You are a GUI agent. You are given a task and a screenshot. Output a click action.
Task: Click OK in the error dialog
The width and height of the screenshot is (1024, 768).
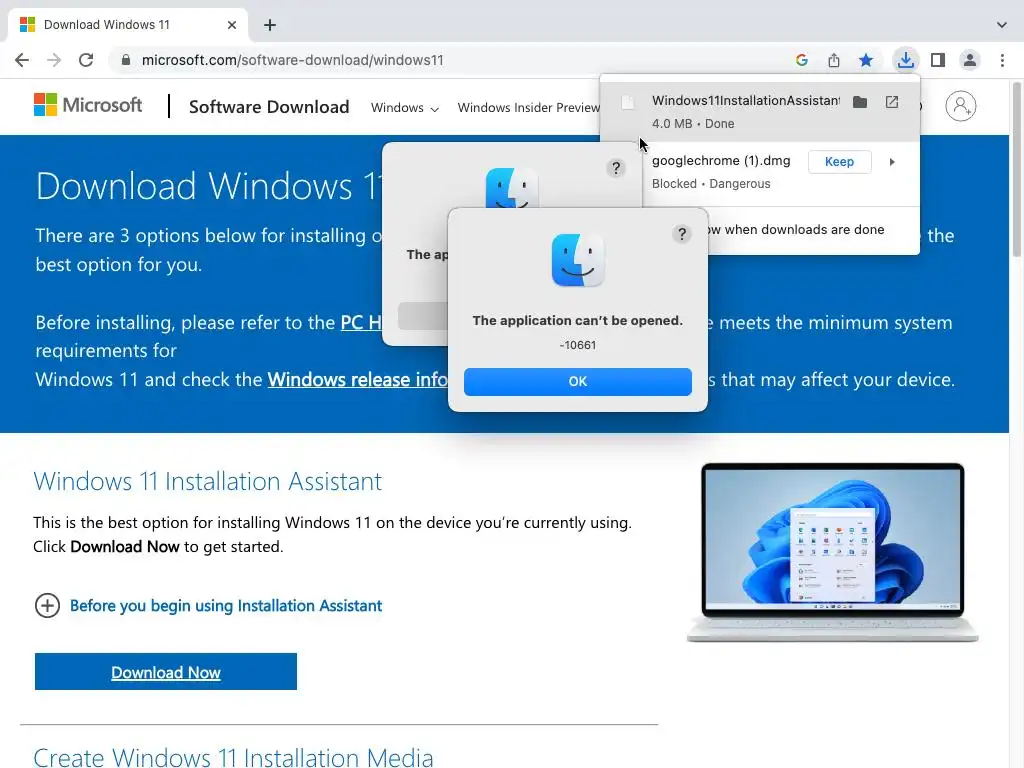tap(577, 381)
